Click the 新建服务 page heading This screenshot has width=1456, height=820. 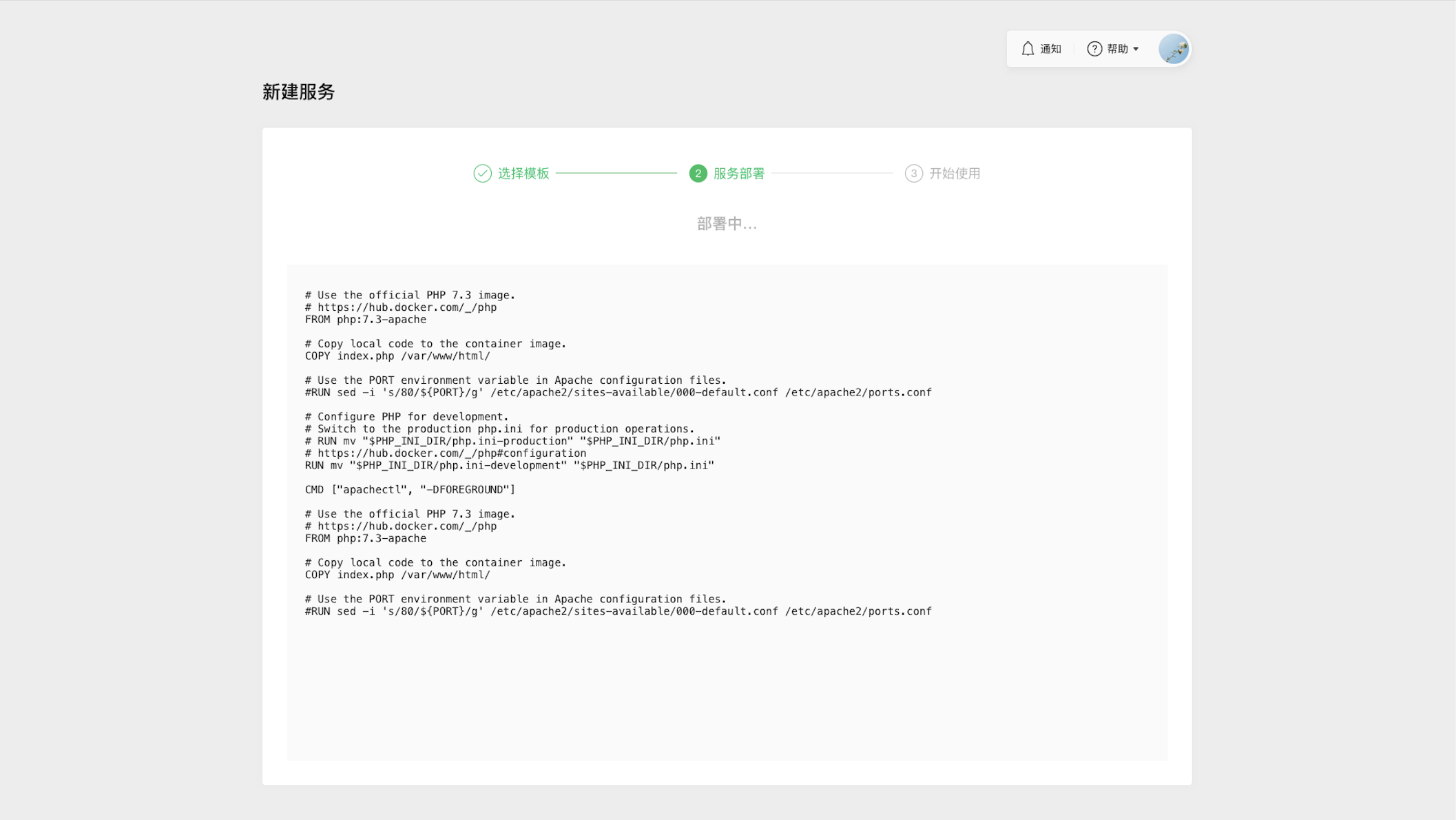(298, 92)
